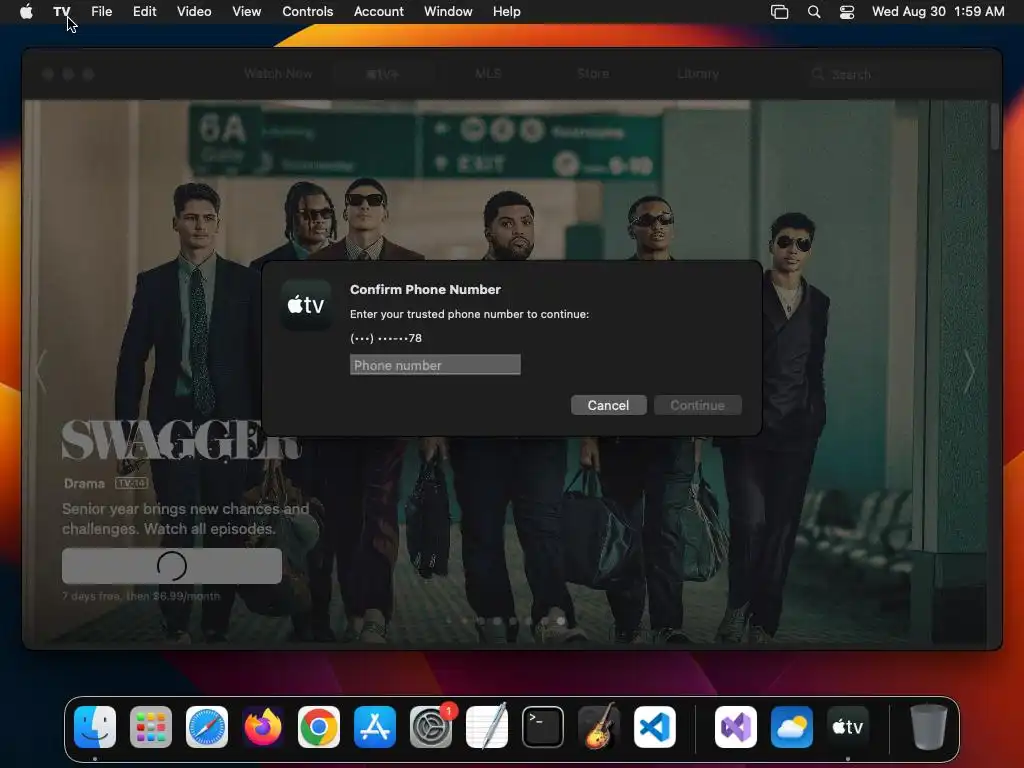Viewport: 1024px width, 768px height.
Task: Click the loading subscribe button under Swagger
Action: click(x=172, y=566)
